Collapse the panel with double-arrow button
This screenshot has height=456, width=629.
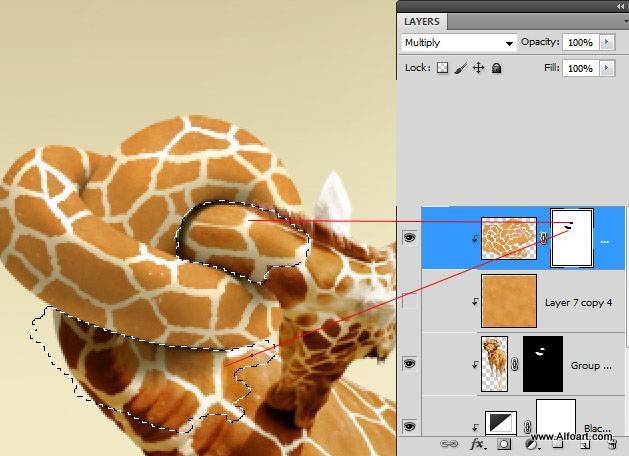[x=619, y=5]
